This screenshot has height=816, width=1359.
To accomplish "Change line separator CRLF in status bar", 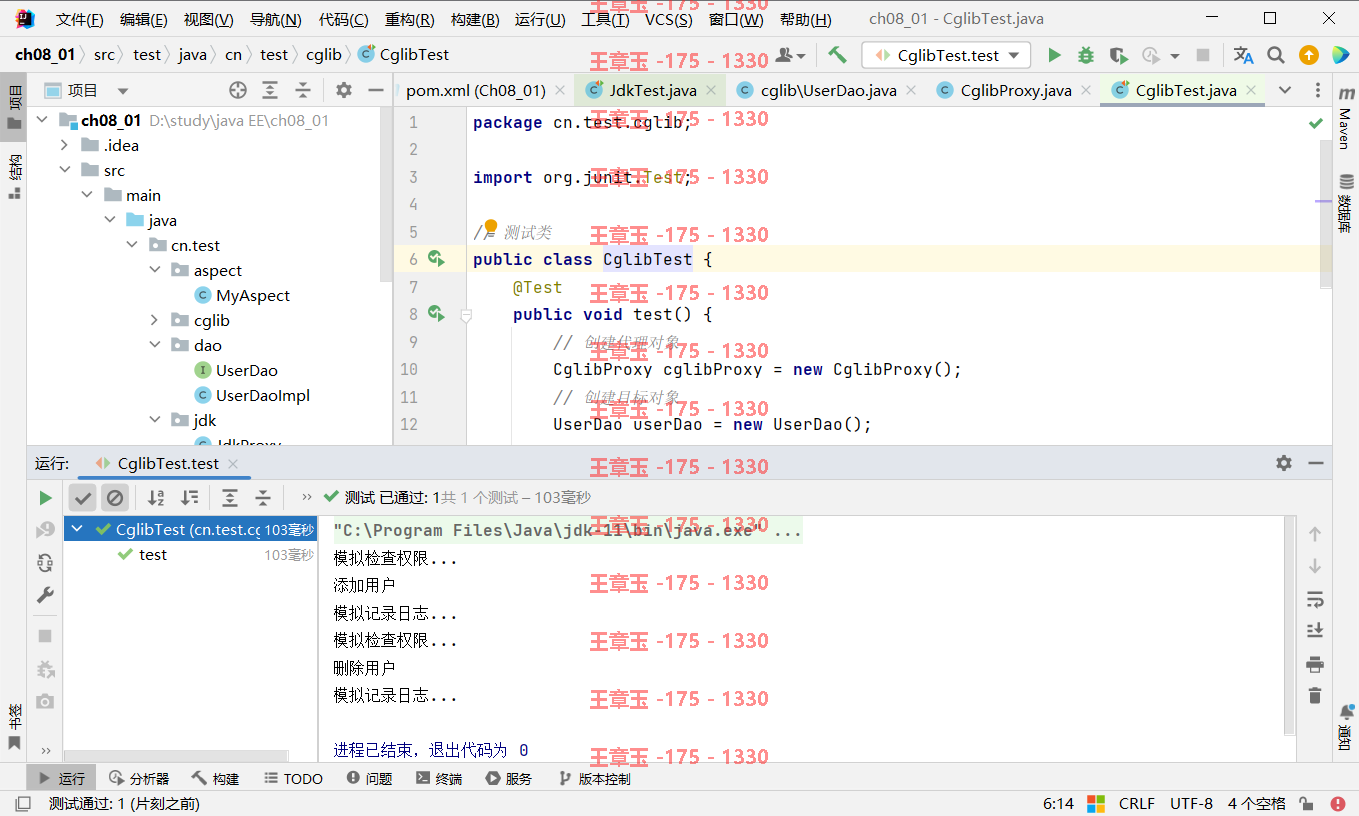I will click(1136, 804).
